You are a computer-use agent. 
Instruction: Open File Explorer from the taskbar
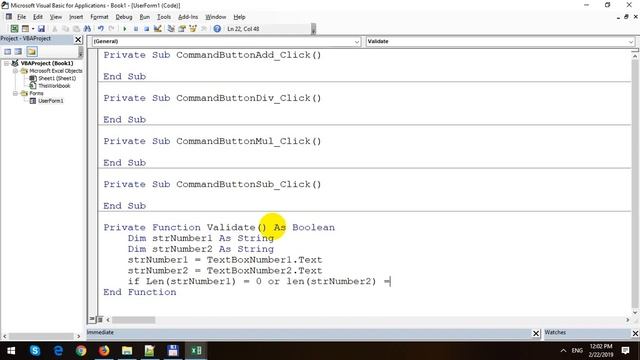click(x=127, y=351)
